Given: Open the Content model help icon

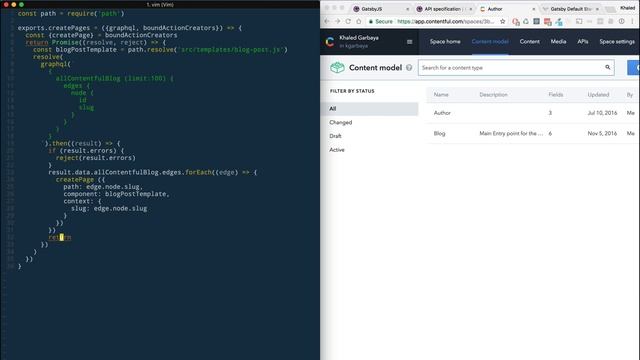Looking at the screenshot, I should [x=409, y=68].
